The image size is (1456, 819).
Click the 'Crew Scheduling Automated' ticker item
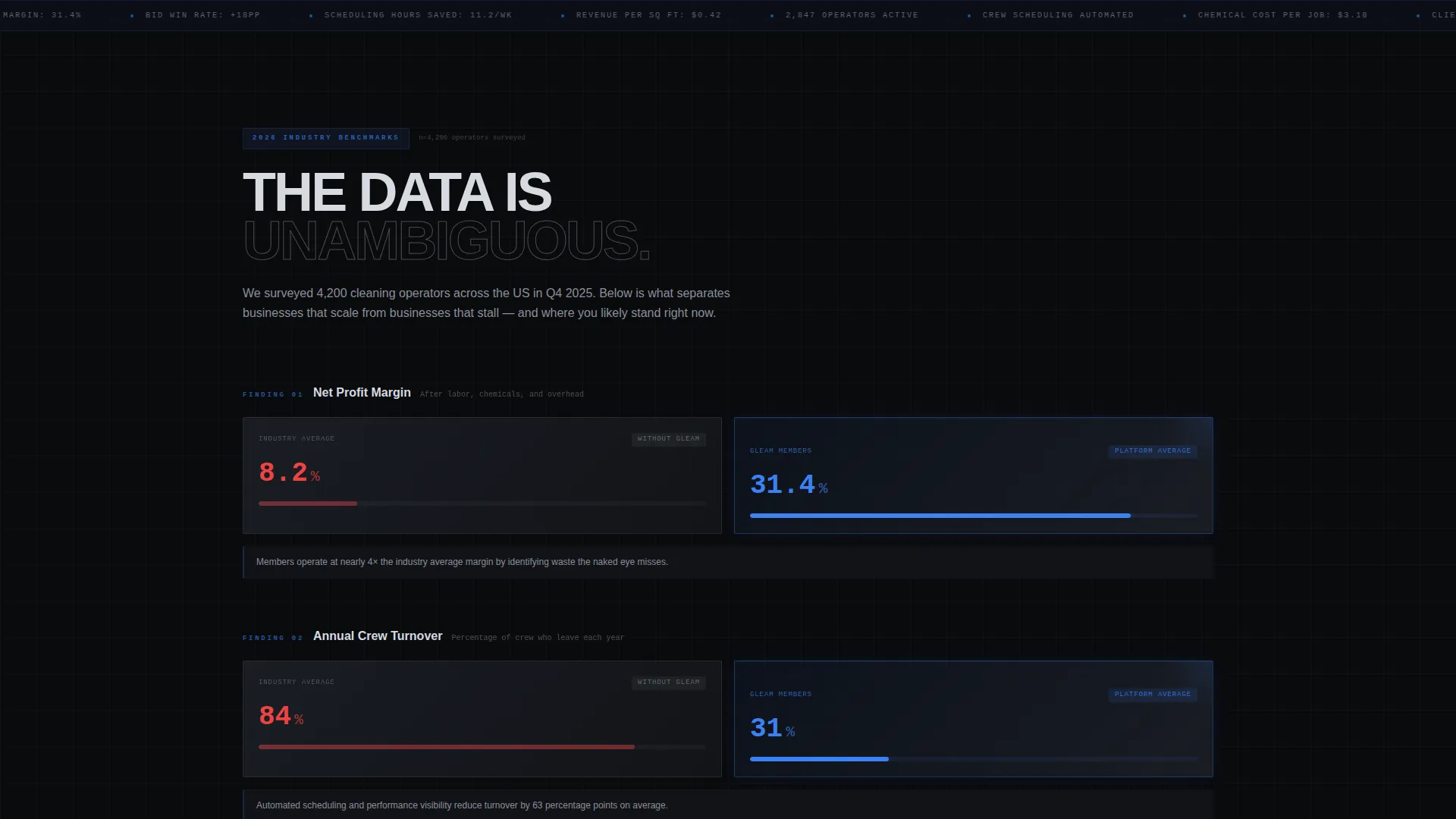coord(1058,15)
